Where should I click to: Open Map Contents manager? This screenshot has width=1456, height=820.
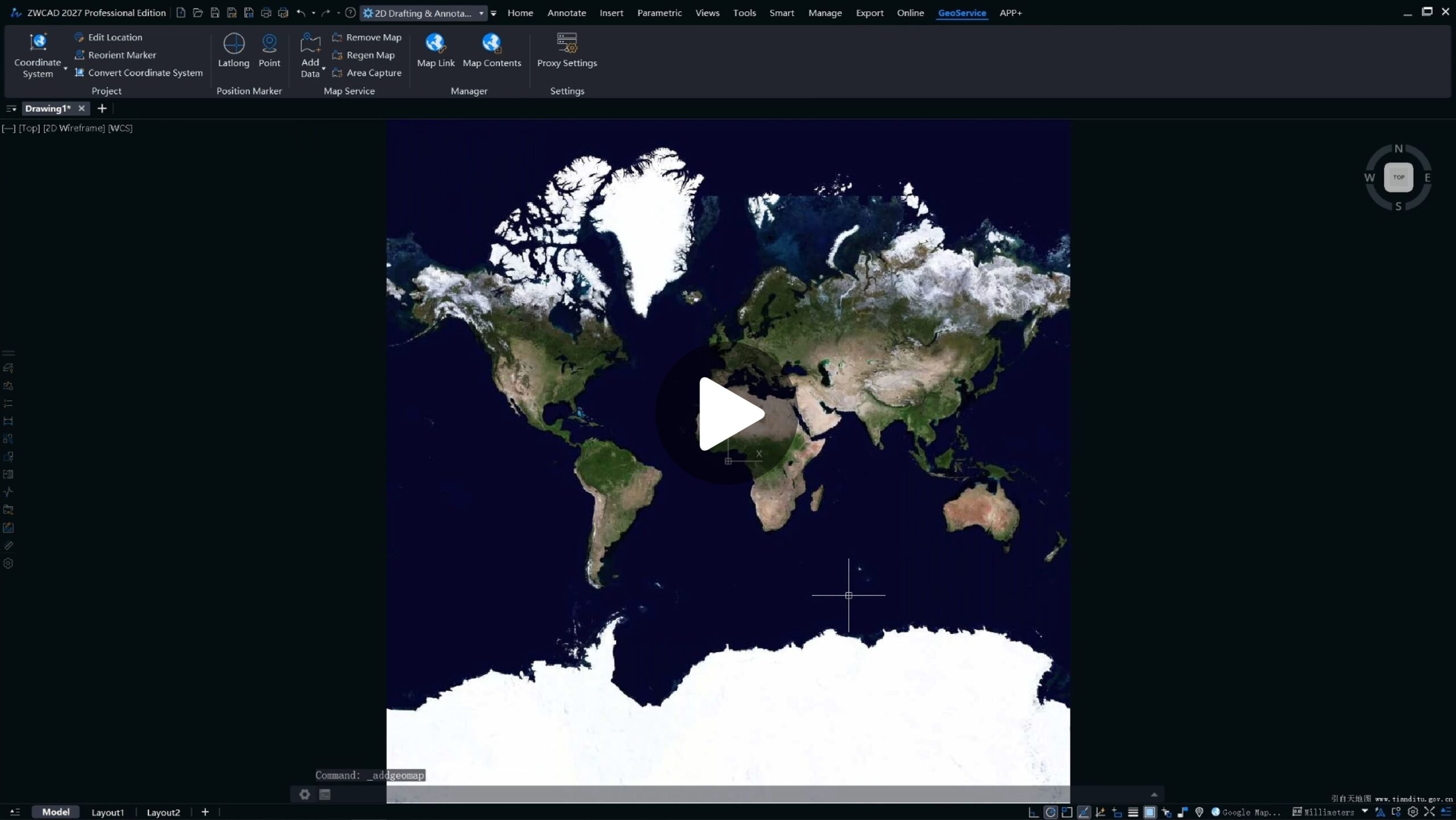coord(491,50)
